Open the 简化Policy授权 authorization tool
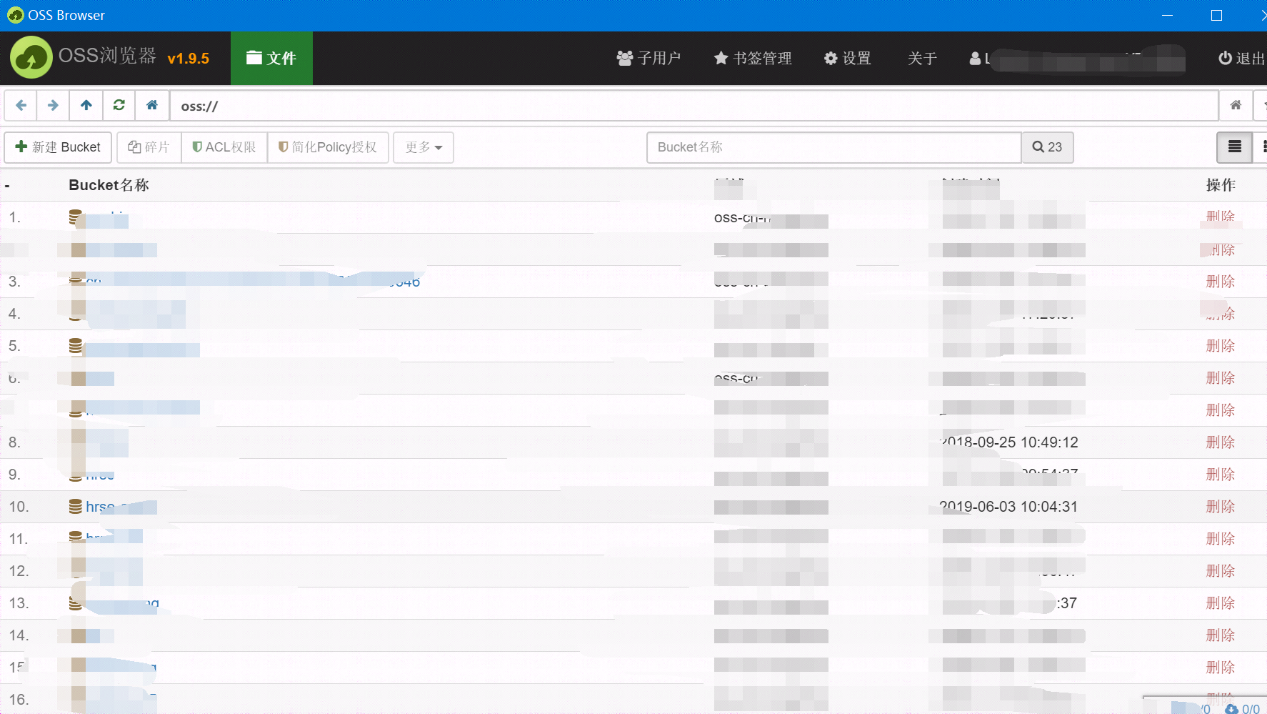The width and height of the screenshot is (1267, 714). pos(328,147)
